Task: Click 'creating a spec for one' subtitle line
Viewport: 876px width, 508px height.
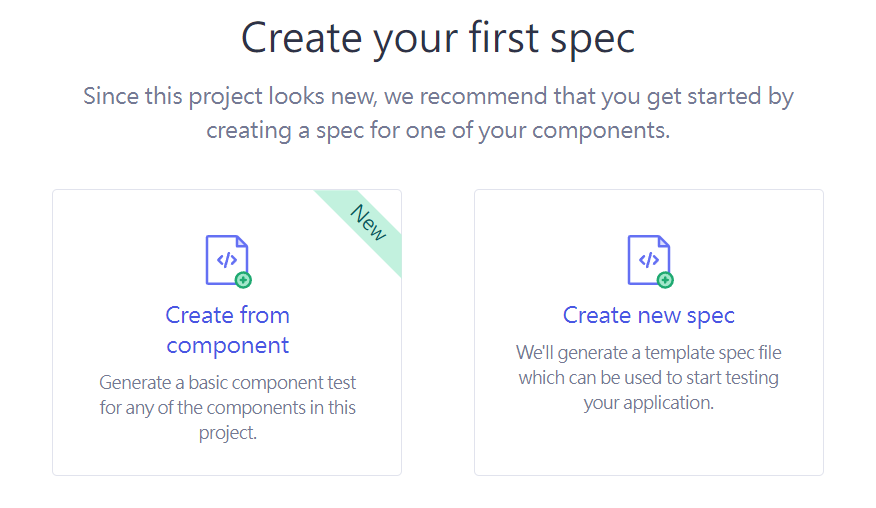Action: coord(438,131)
